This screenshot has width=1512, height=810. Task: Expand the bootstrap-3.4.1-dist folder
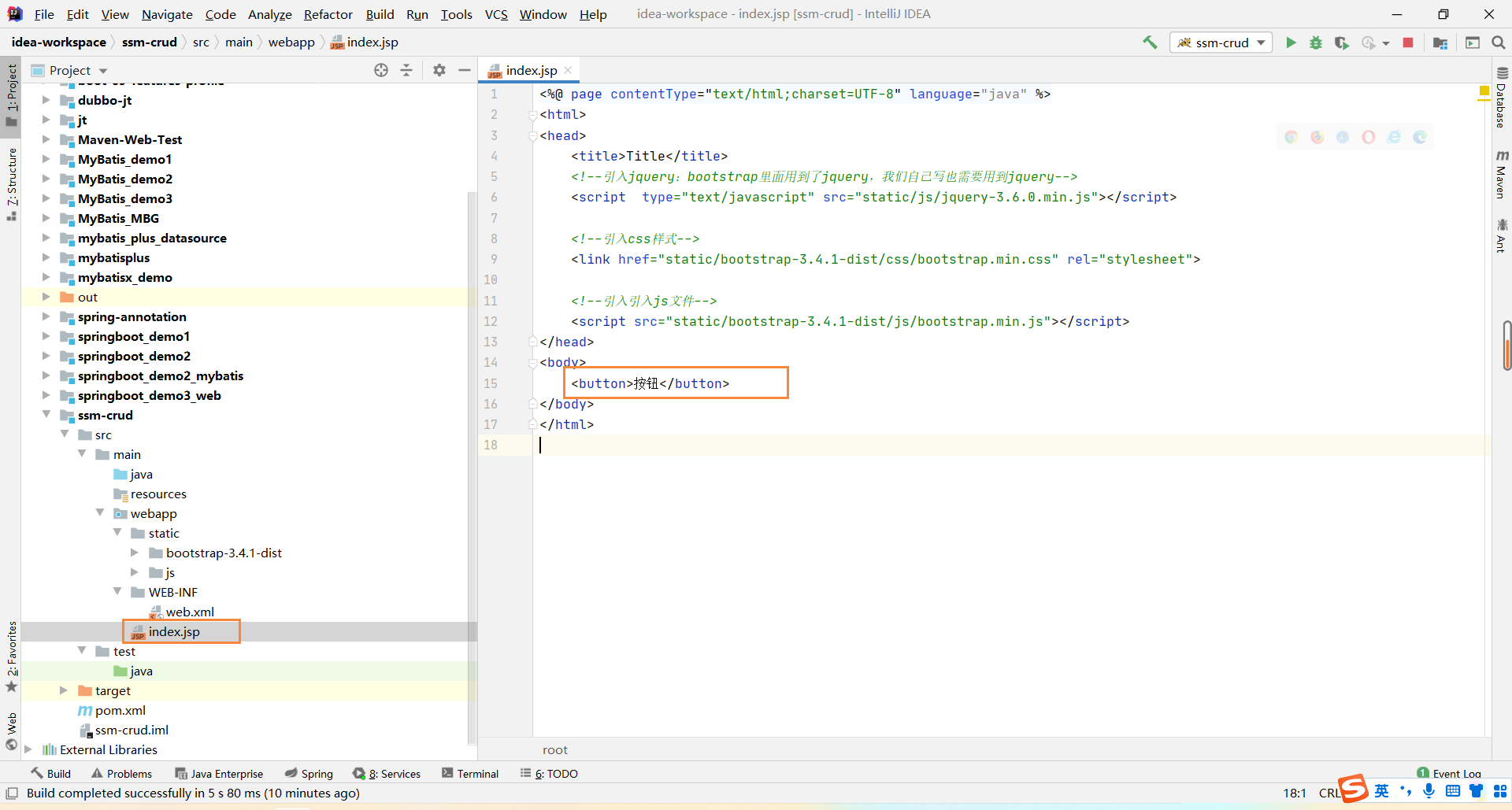tap(135, 553)
